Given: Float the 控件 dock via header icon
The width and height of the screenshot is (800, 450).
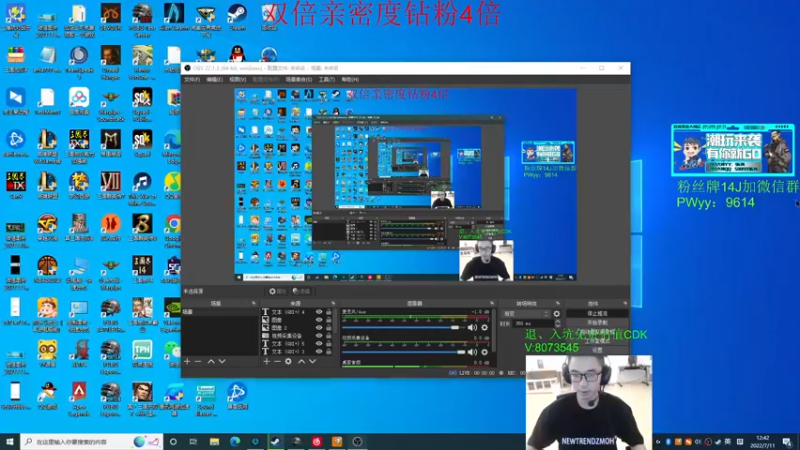Looking at the screenshot, I should (x=625, y=304).
